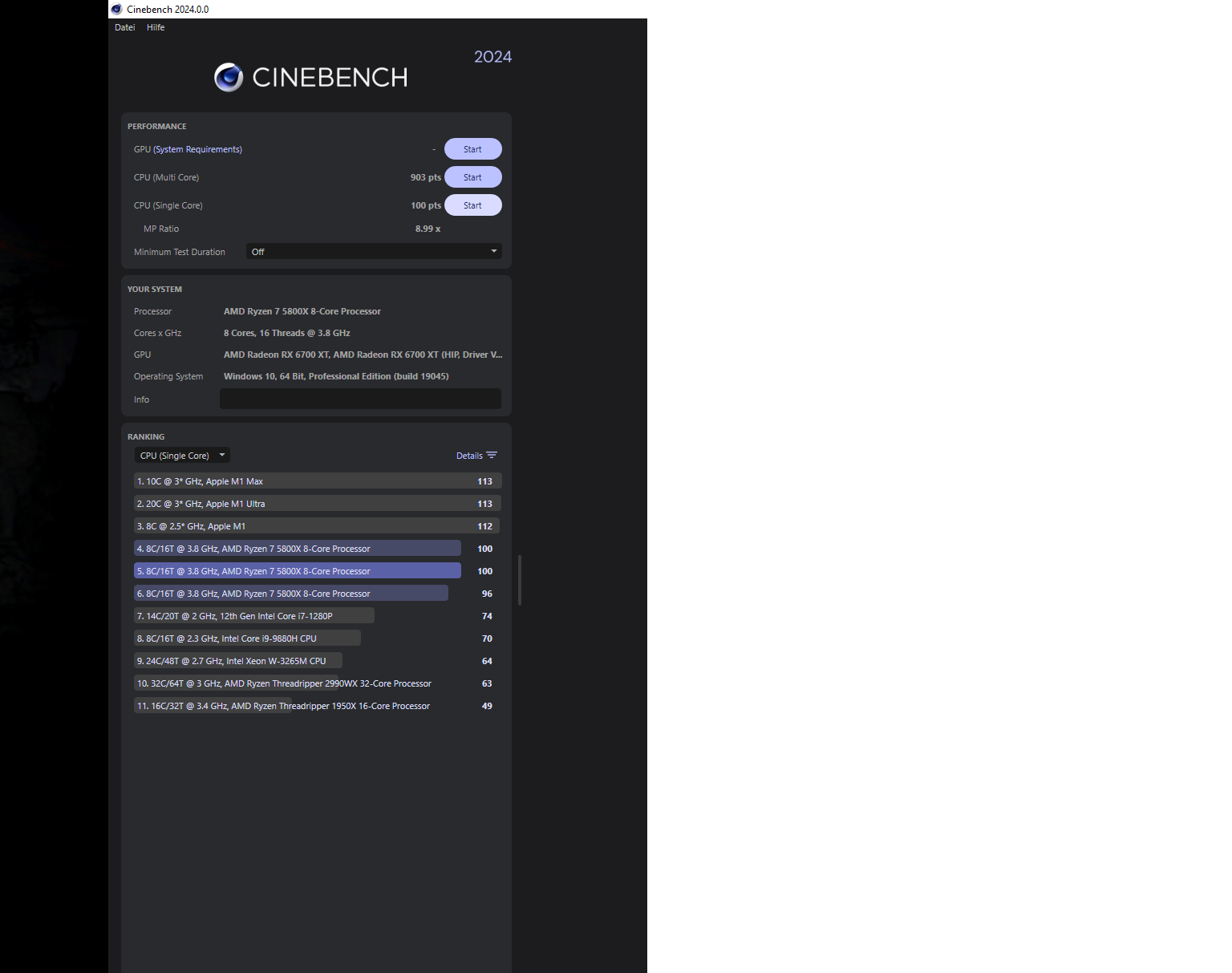Select the Intel Core i7-1280P ranking row
This screenshot has height=973, width=1232.
(x=318, y=616)
